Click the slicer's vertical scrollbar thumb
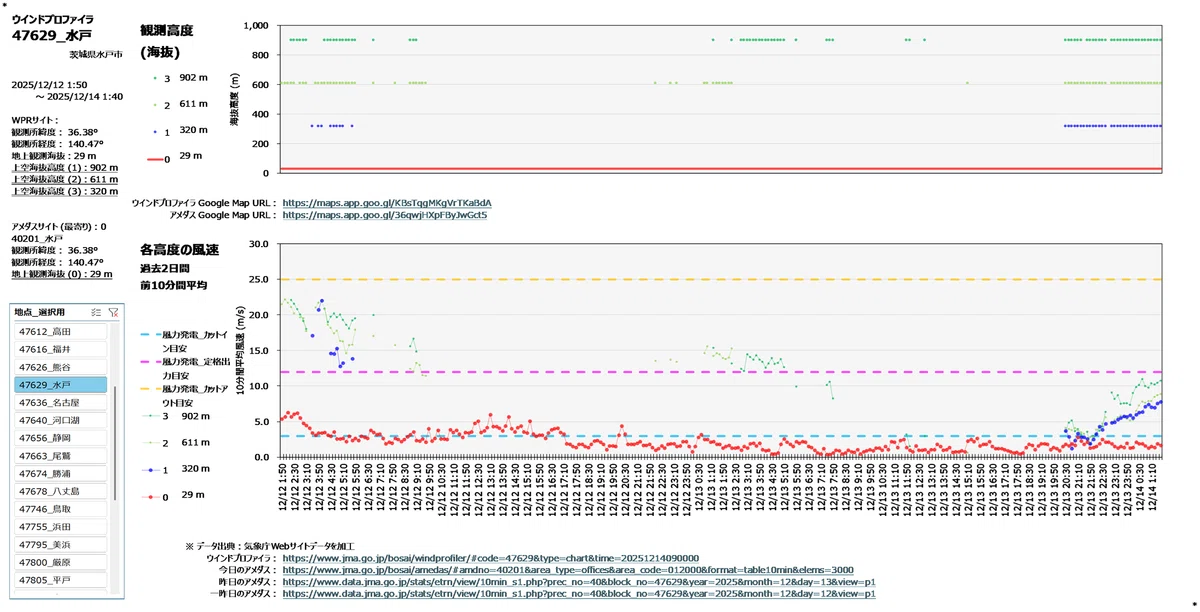The image size is (1200, 612). [x=116, y=443]
